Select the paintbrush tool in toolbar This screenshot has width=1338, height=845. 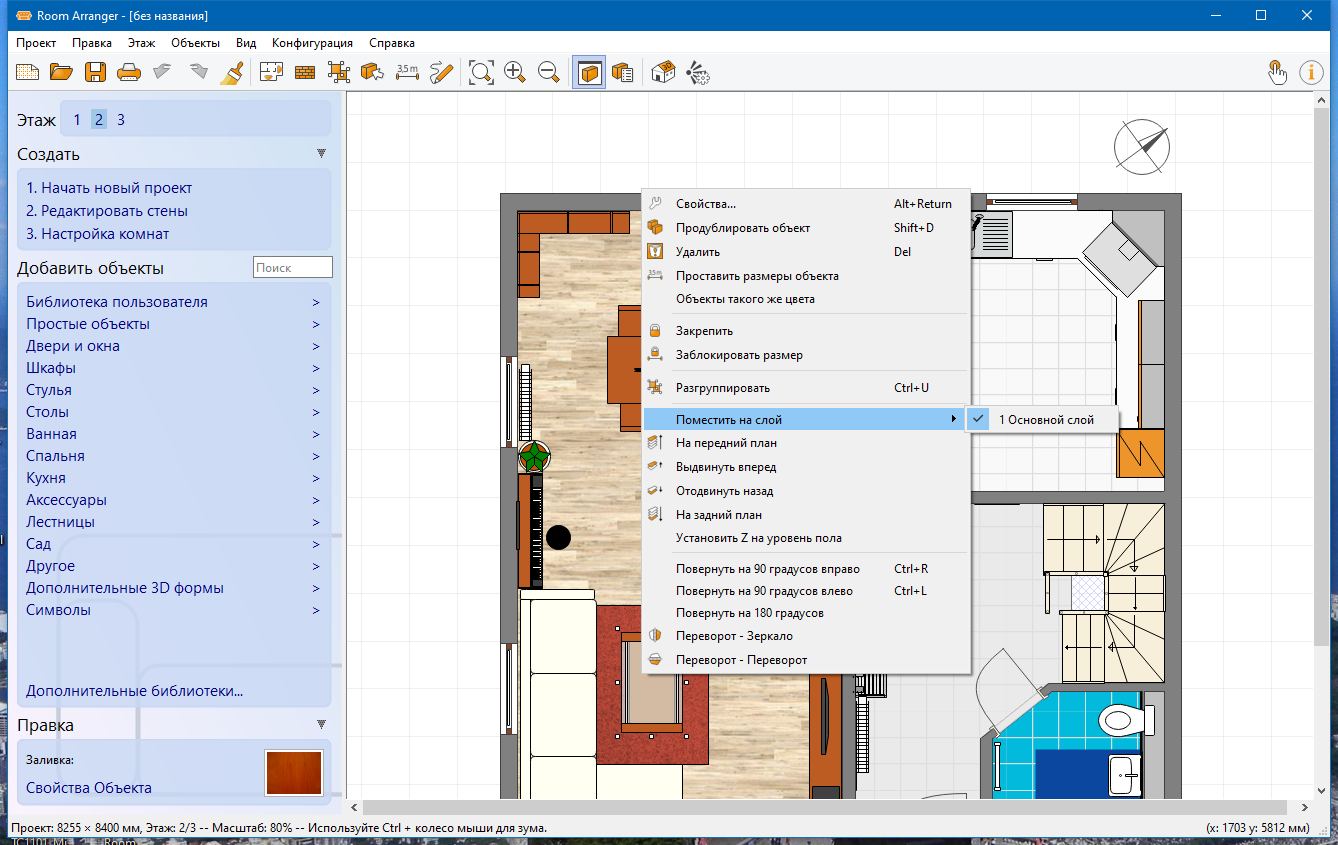(x=232, y=72)
